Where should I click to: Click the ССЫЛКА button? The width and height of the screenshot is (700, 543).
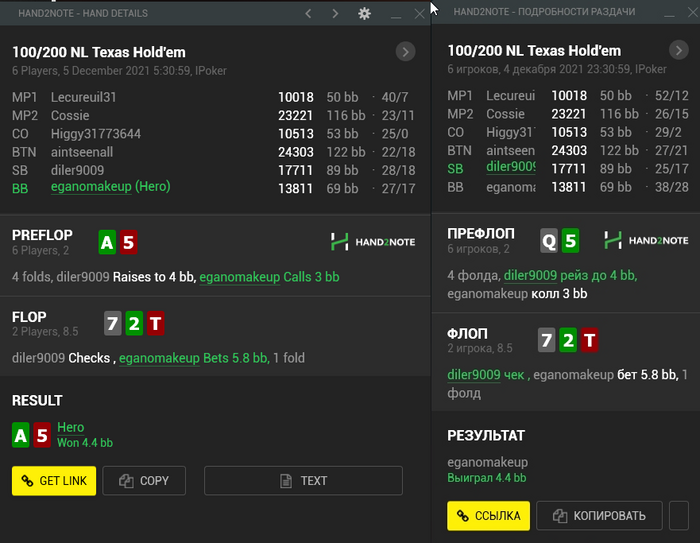coord(488,516)
